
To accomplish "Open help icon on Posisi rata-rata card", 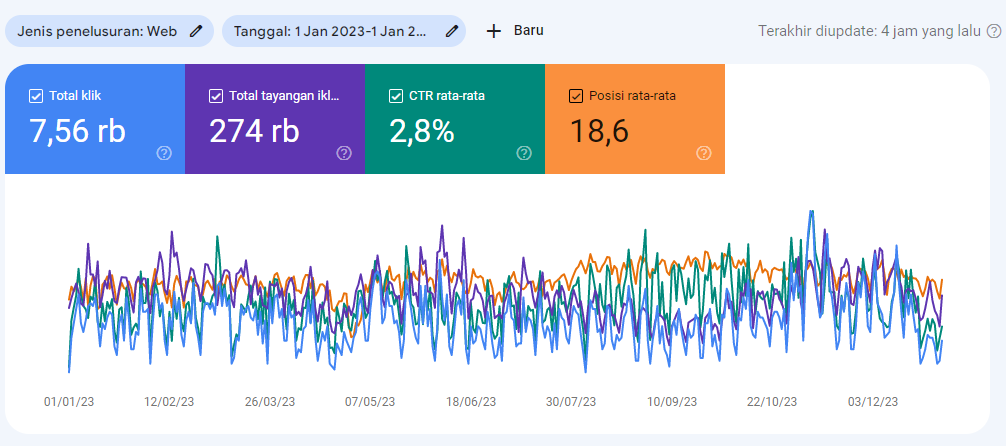I will click(704, 153).
